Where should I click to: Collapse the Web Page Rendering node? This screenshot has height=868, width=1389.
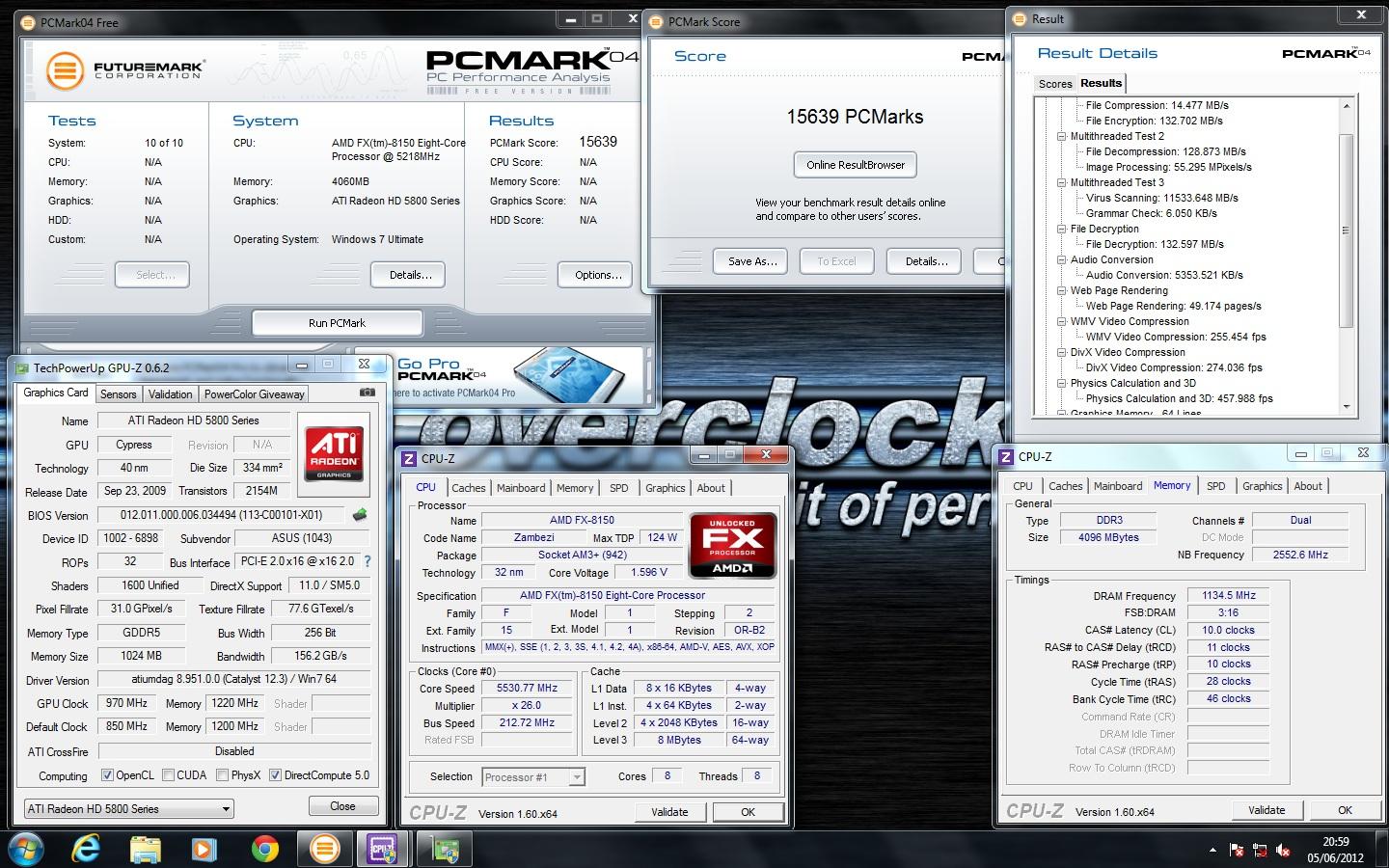[x=1062, y=290]
